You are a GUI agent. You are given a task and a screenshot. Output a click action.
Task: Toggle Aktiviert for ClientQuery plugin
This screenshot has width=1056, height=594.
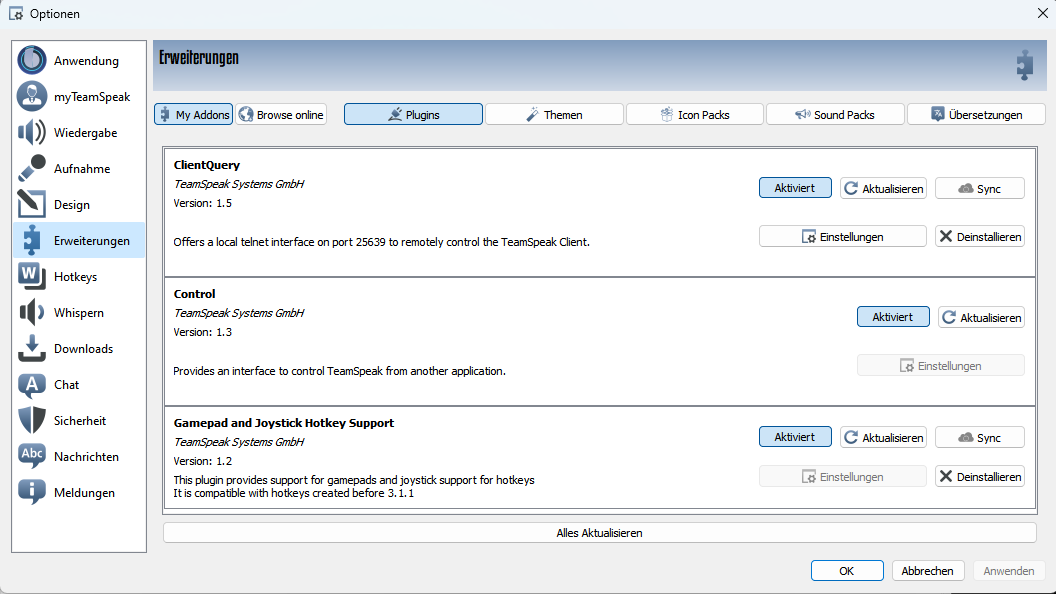point(795,188)
